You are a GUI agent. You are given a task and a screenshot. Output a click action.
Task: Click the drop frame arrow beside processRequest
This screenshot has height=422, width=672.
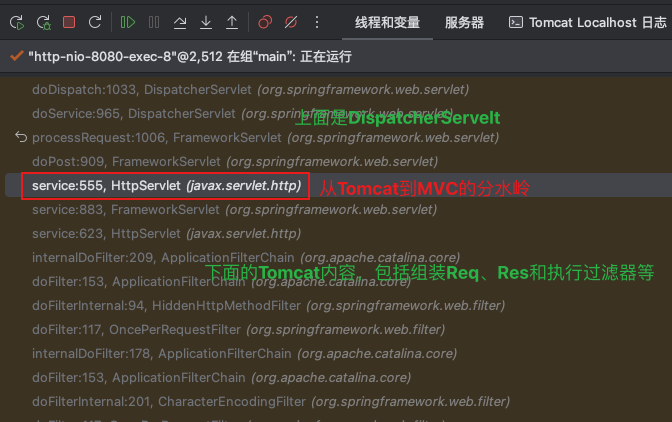21,137
